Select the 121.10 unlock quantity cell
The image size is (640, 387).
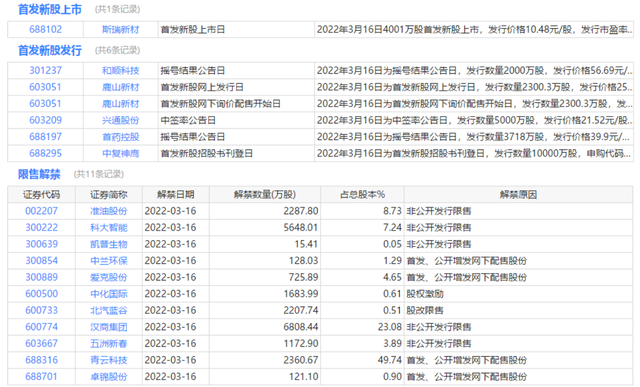pyautogui.click(x=265, y=377)
